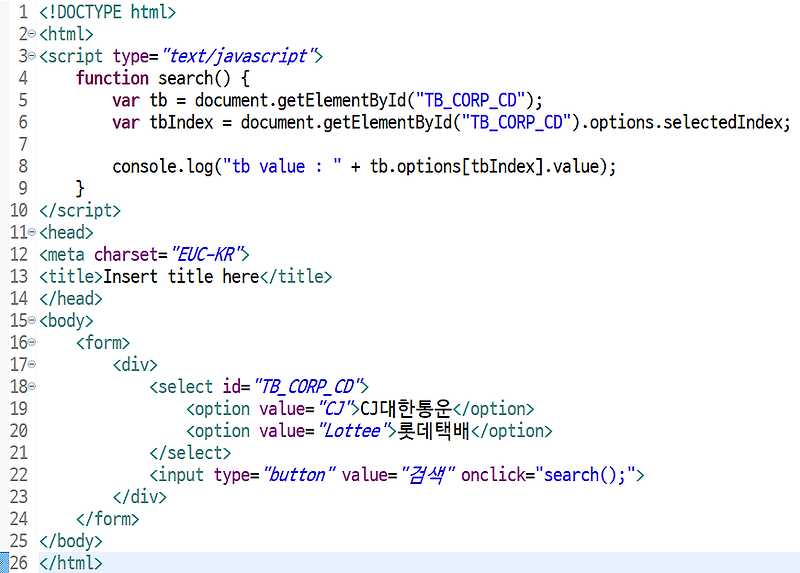Click the closing </body> tag

71,541
